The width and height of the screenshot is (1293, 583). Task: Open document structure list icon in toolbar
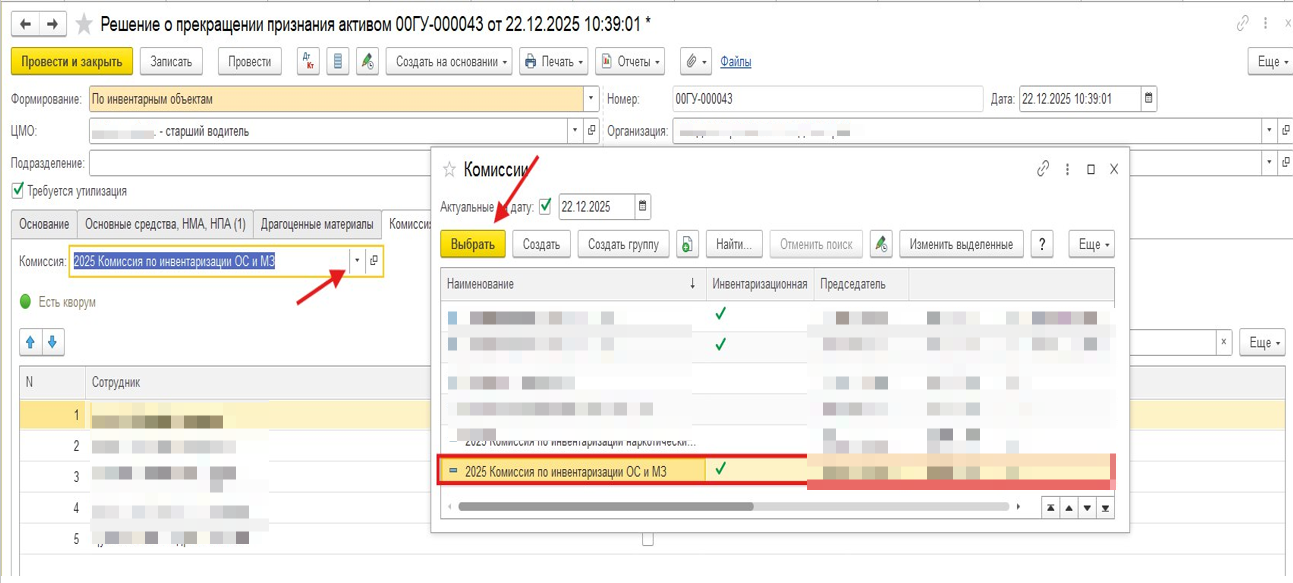coord(339,62)
